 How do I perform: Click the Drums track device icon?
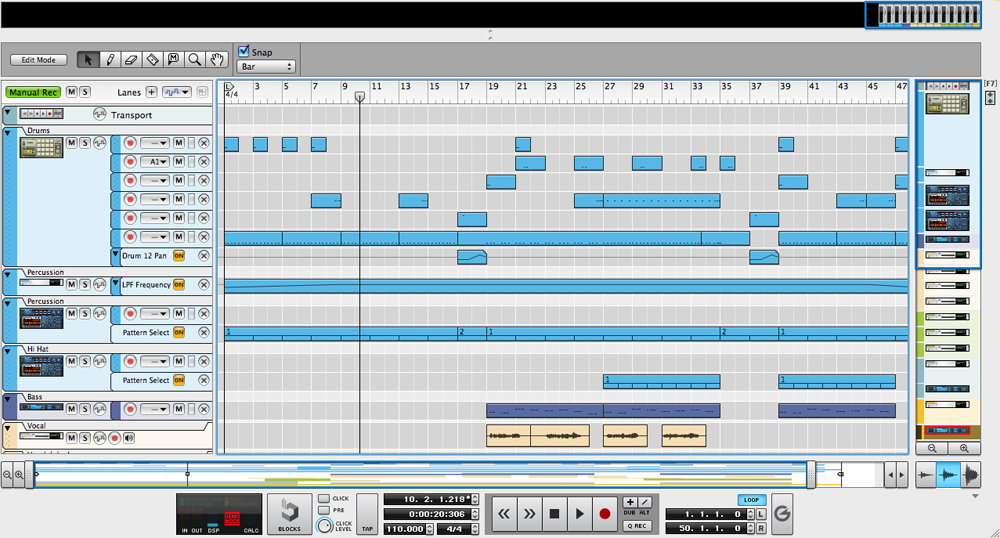click(x=41, y=147)
